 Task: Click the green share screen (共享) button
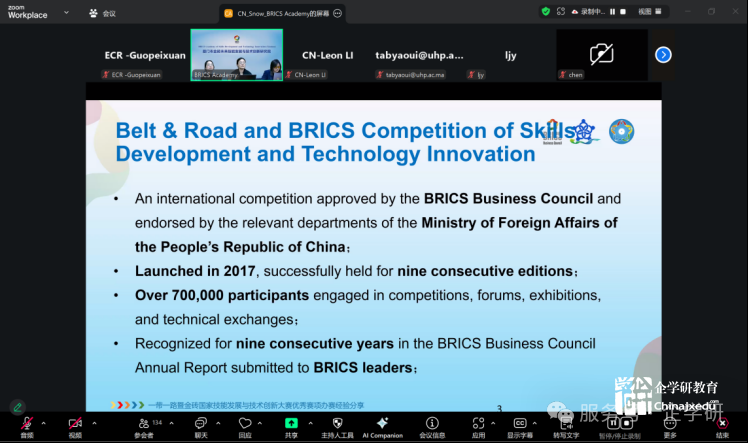[x=291, y=424]
